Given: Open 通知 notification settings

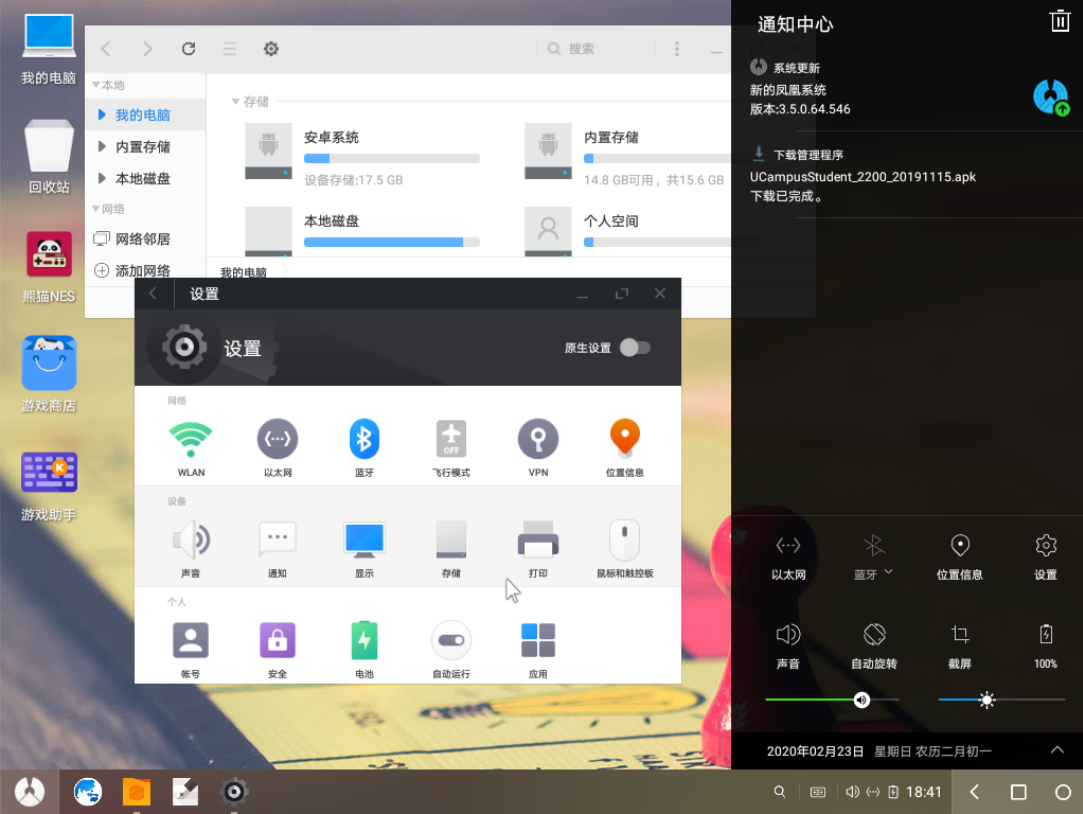Looking at the screenshot, I should click(x=278, y=549).
